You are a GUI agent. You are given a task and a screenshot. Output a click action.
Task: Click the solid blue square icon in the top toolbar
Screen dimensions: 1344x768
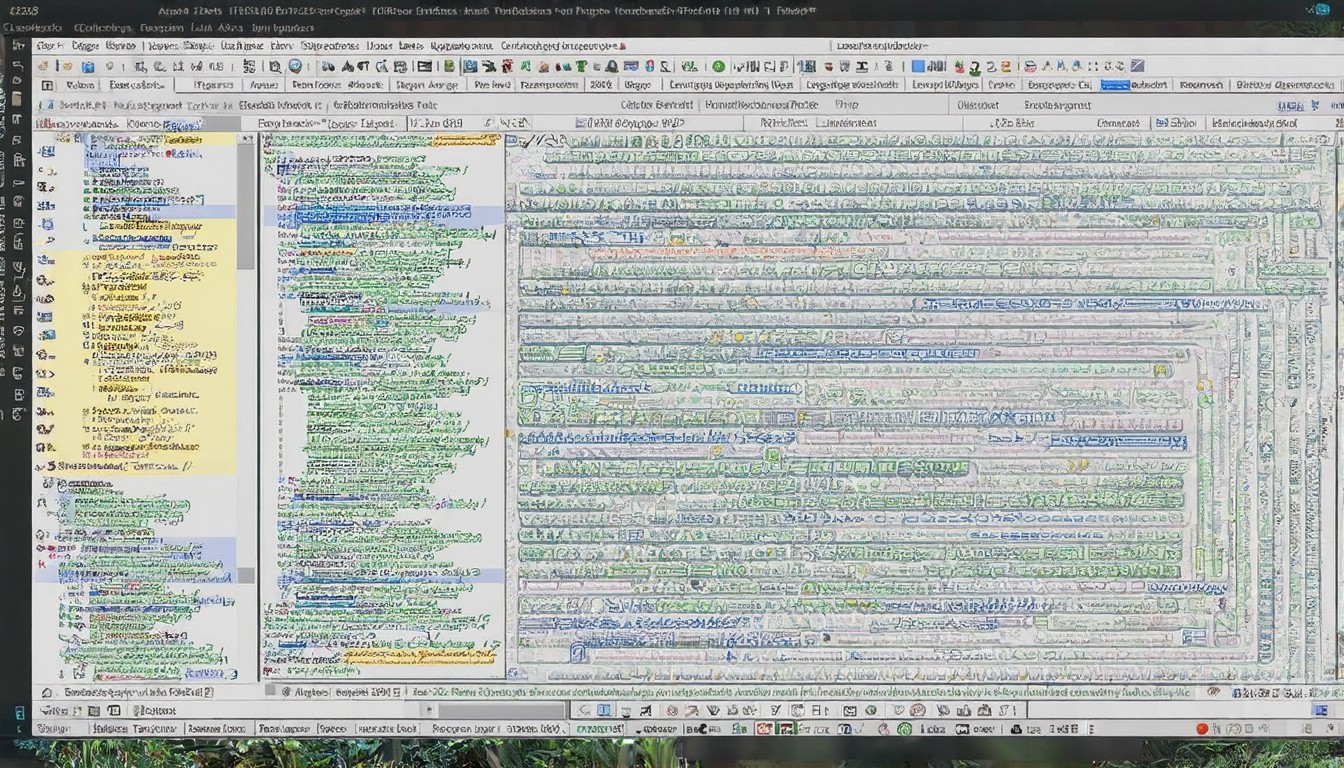coord(918,66)
